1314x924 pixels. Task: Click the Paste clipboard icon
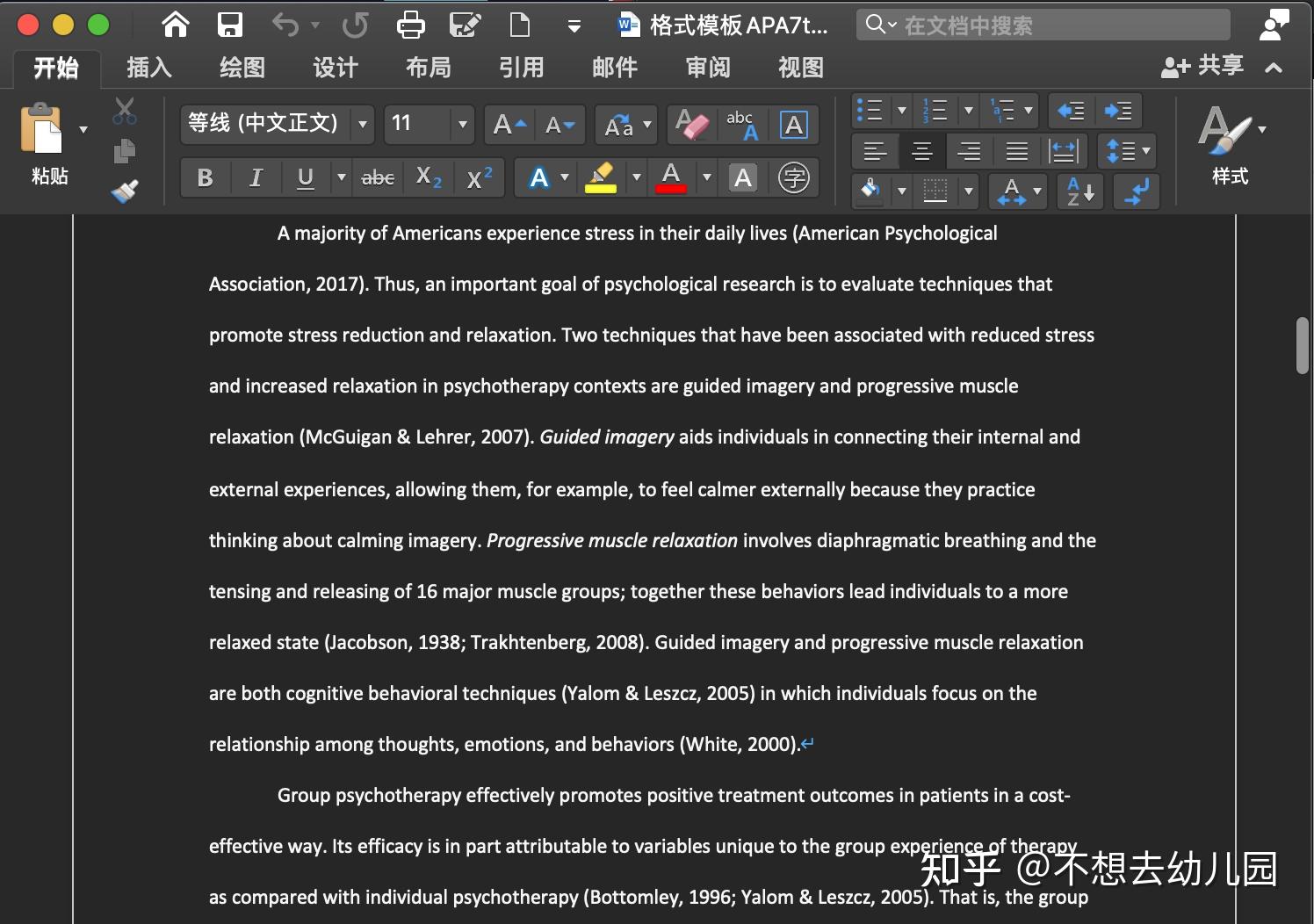tap(41, 129)
